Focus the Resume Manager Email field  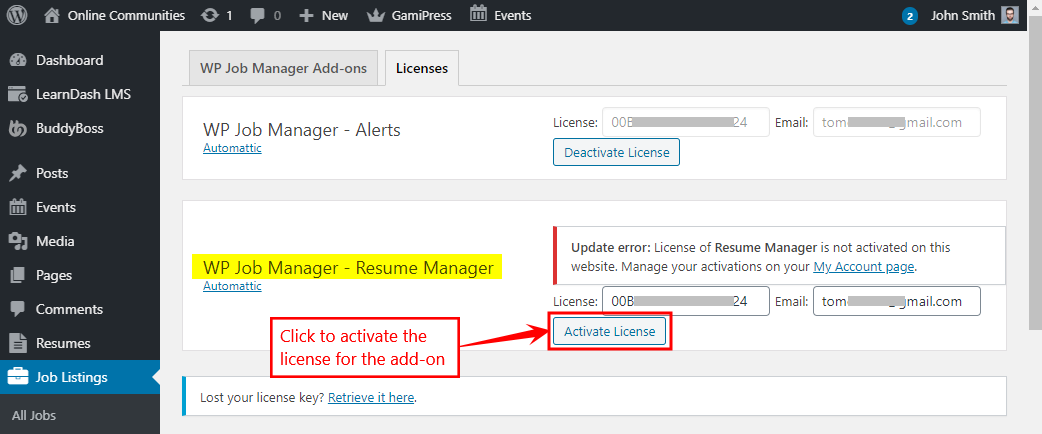click(x=897, y=301)
